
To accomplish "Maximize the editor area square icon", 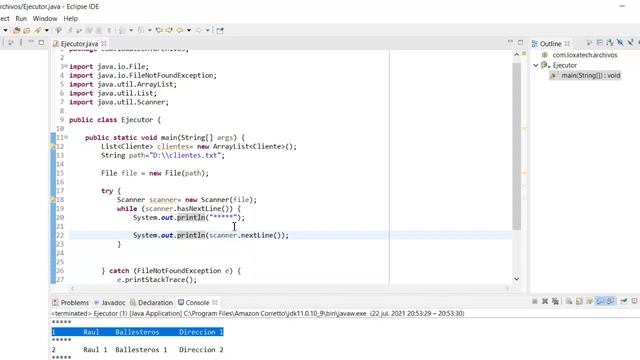I will point(520,42).
